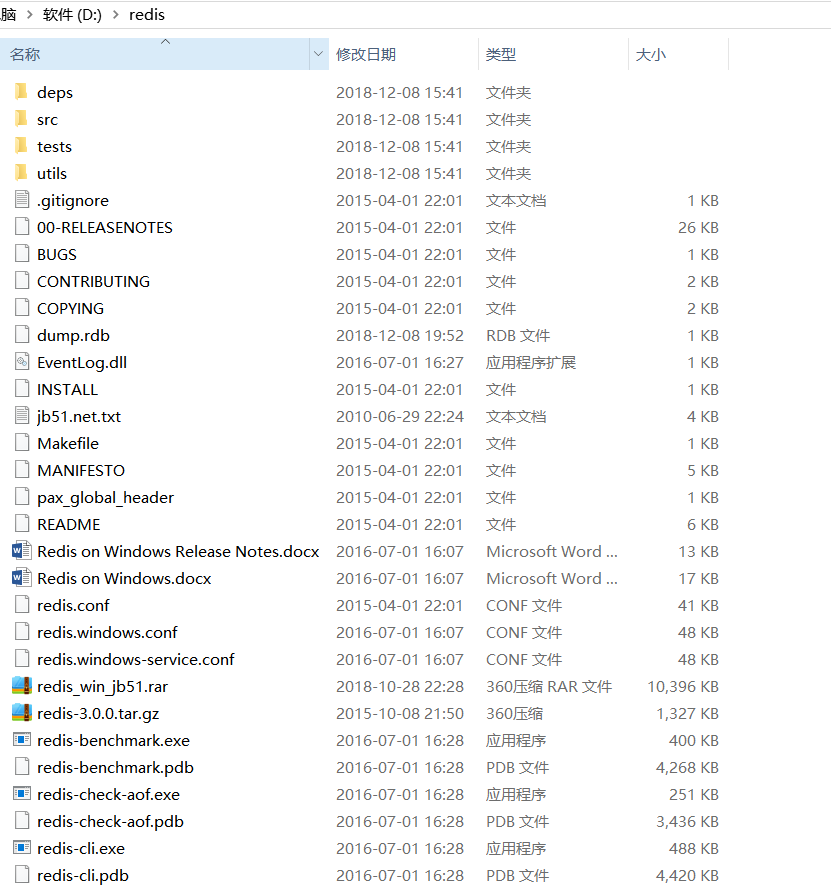Click the Word icon of Redis on Windows Release Notes.docx

pos(22,551)
